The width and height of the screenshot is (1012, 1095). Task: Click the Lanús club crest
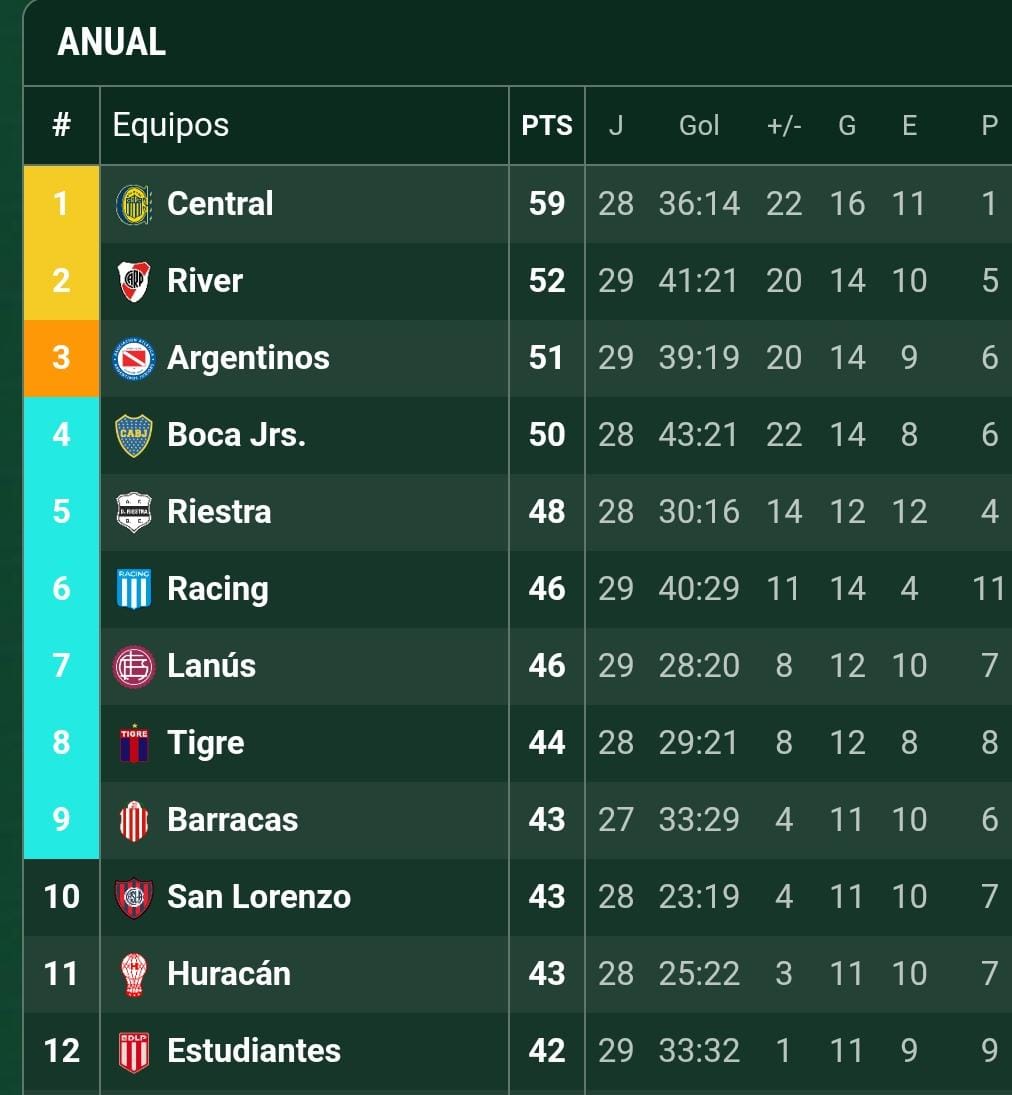click(133, 666)
